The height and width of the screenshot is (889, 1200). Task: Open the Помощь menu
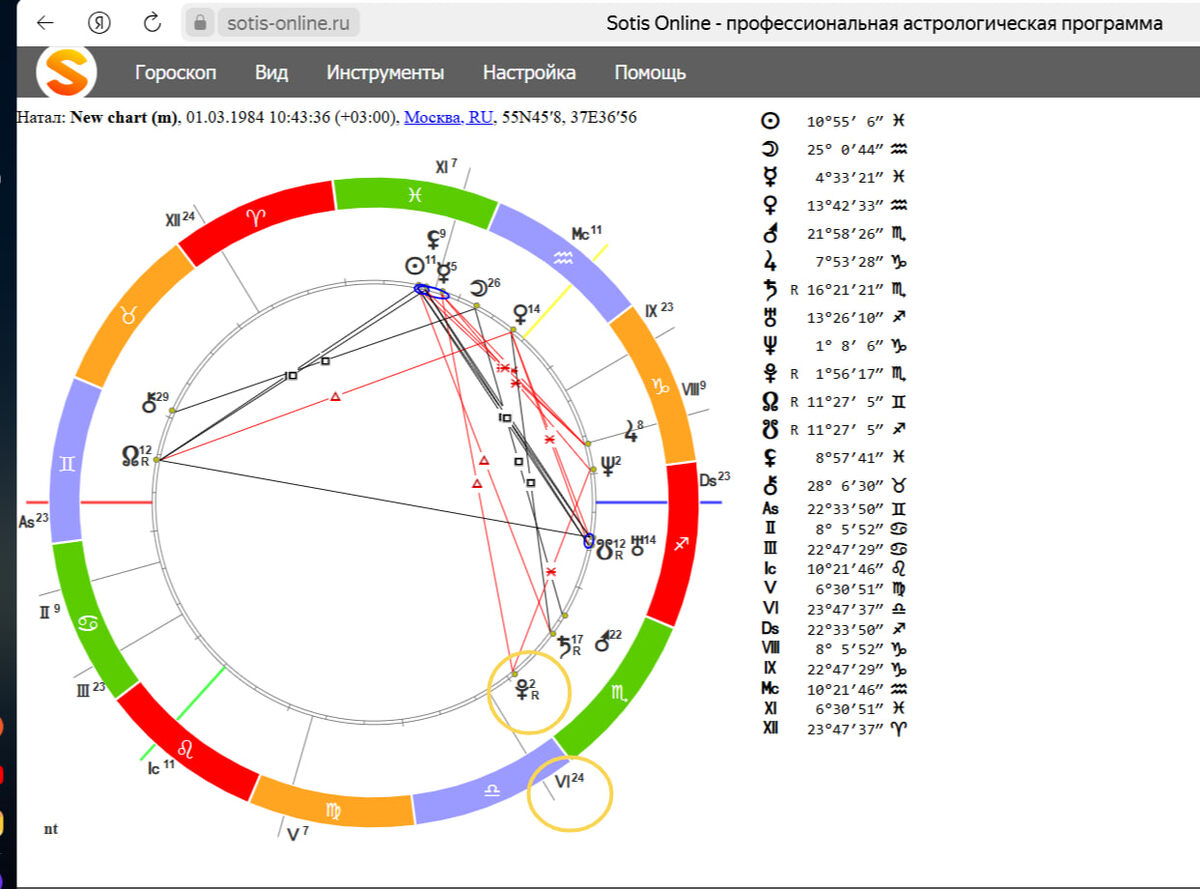pyautogui.click(x=650, y=72)
